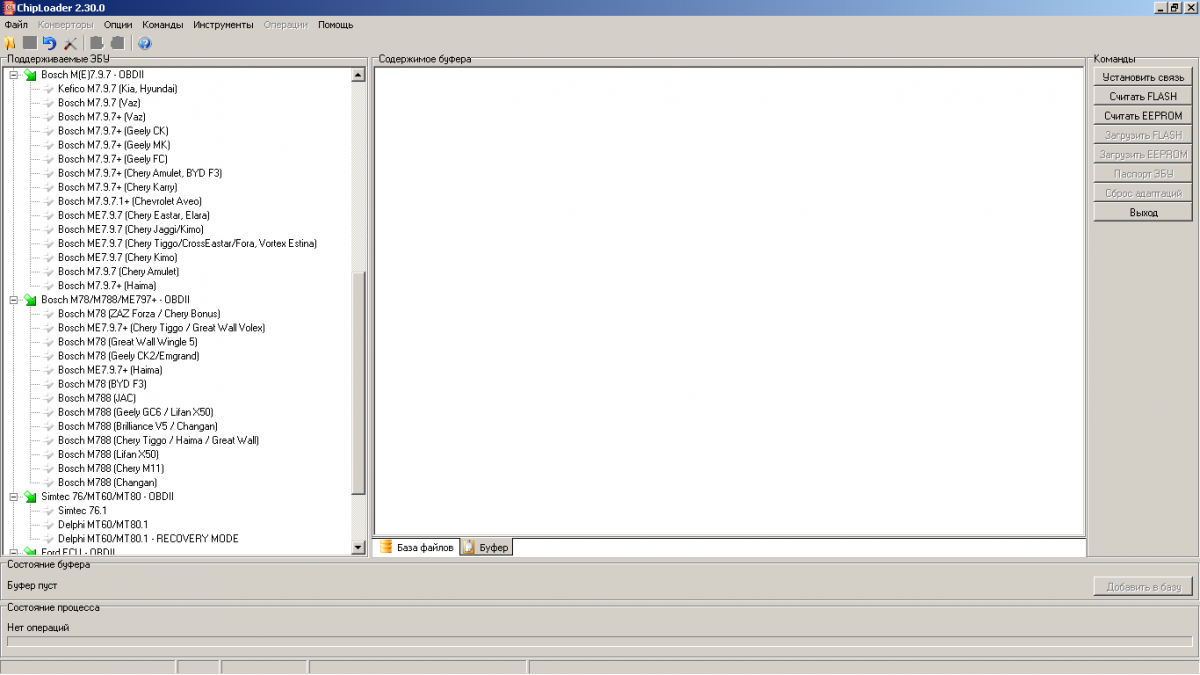Select Bosch M788 (Lifan X50)

click(x=108, y=454)
